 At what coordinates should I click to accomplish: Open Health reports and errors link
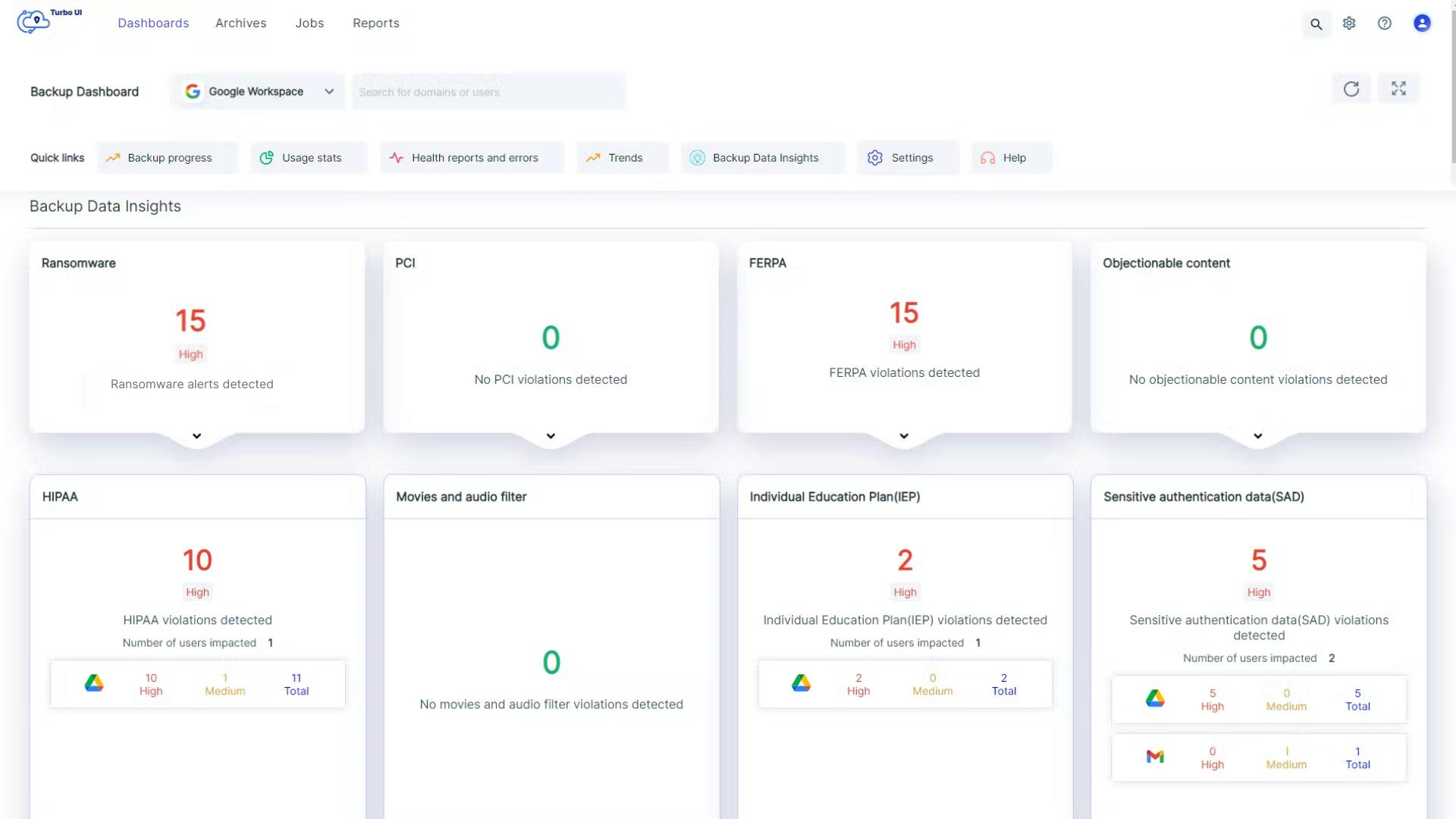(474, 158)
